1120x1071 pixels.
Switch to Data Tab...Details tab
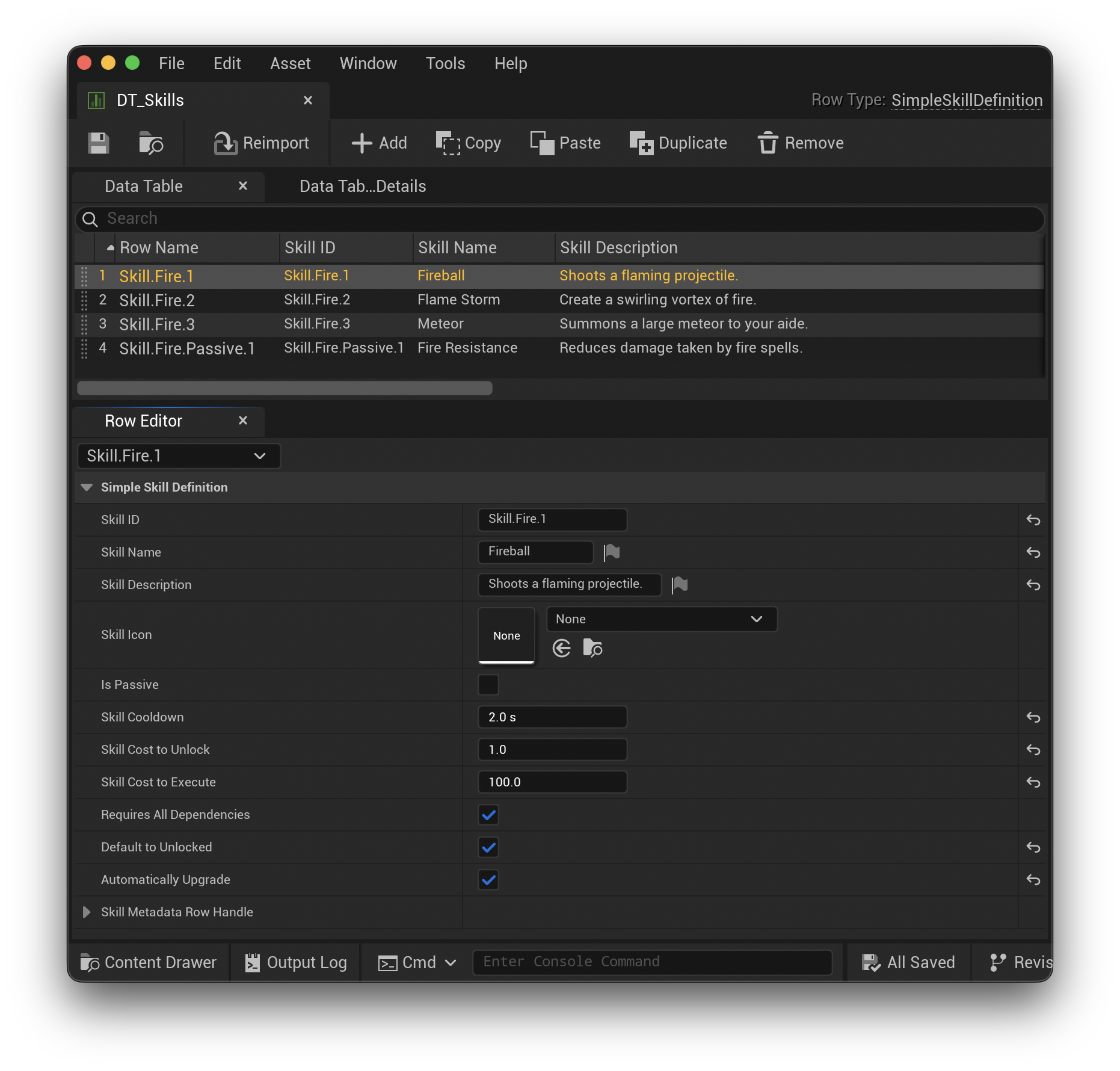(x=362, y=187)
